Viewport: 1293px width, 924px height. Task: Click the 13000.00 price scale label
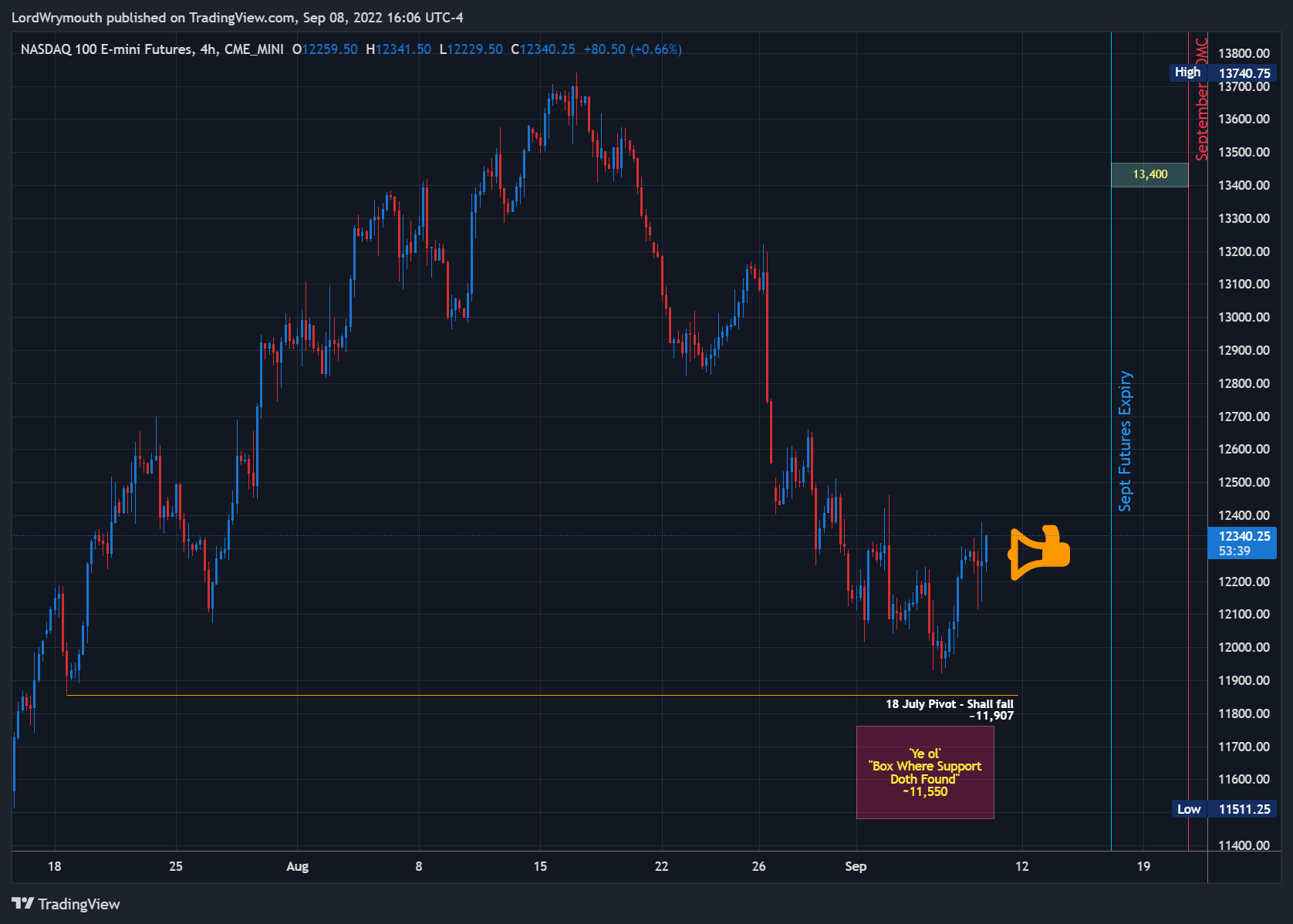1244,317
